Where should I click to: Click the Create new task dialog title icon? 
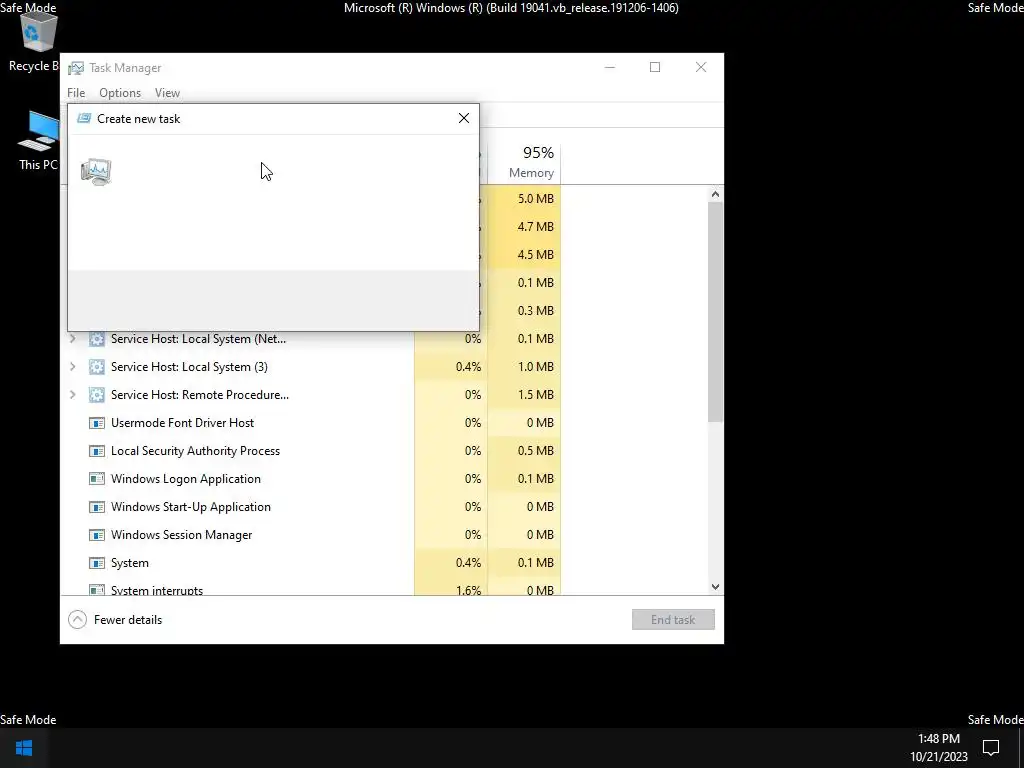tap(84, 118)
